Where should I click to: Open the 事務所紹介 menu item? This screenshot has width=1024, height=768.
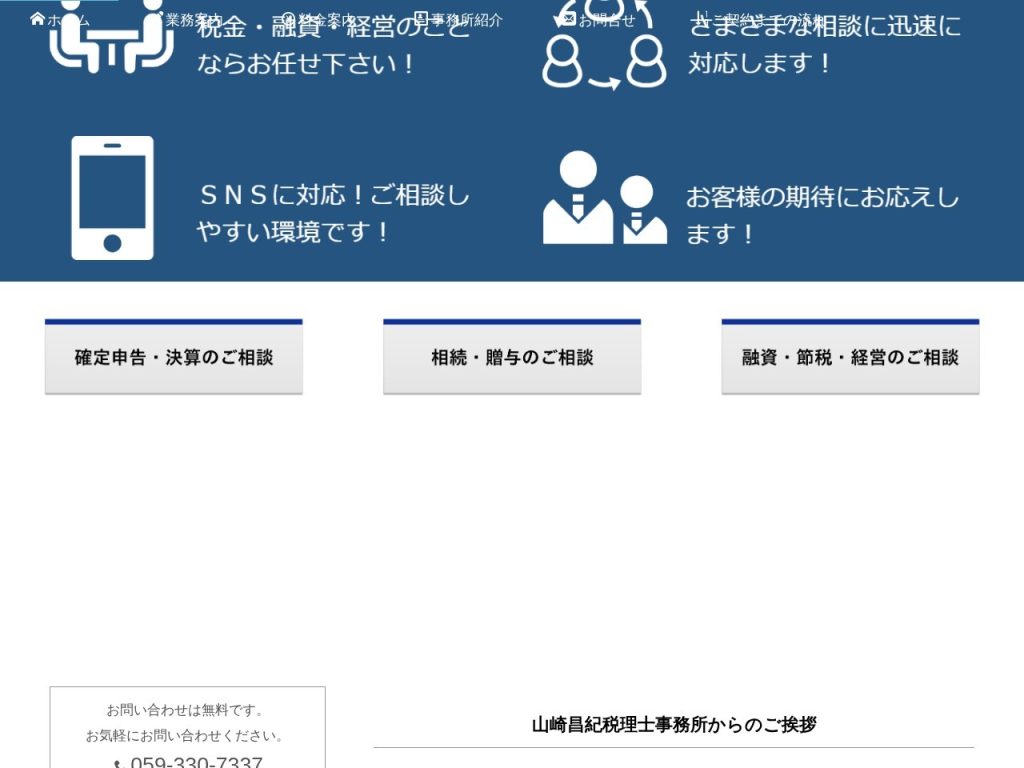pos(458,20)
